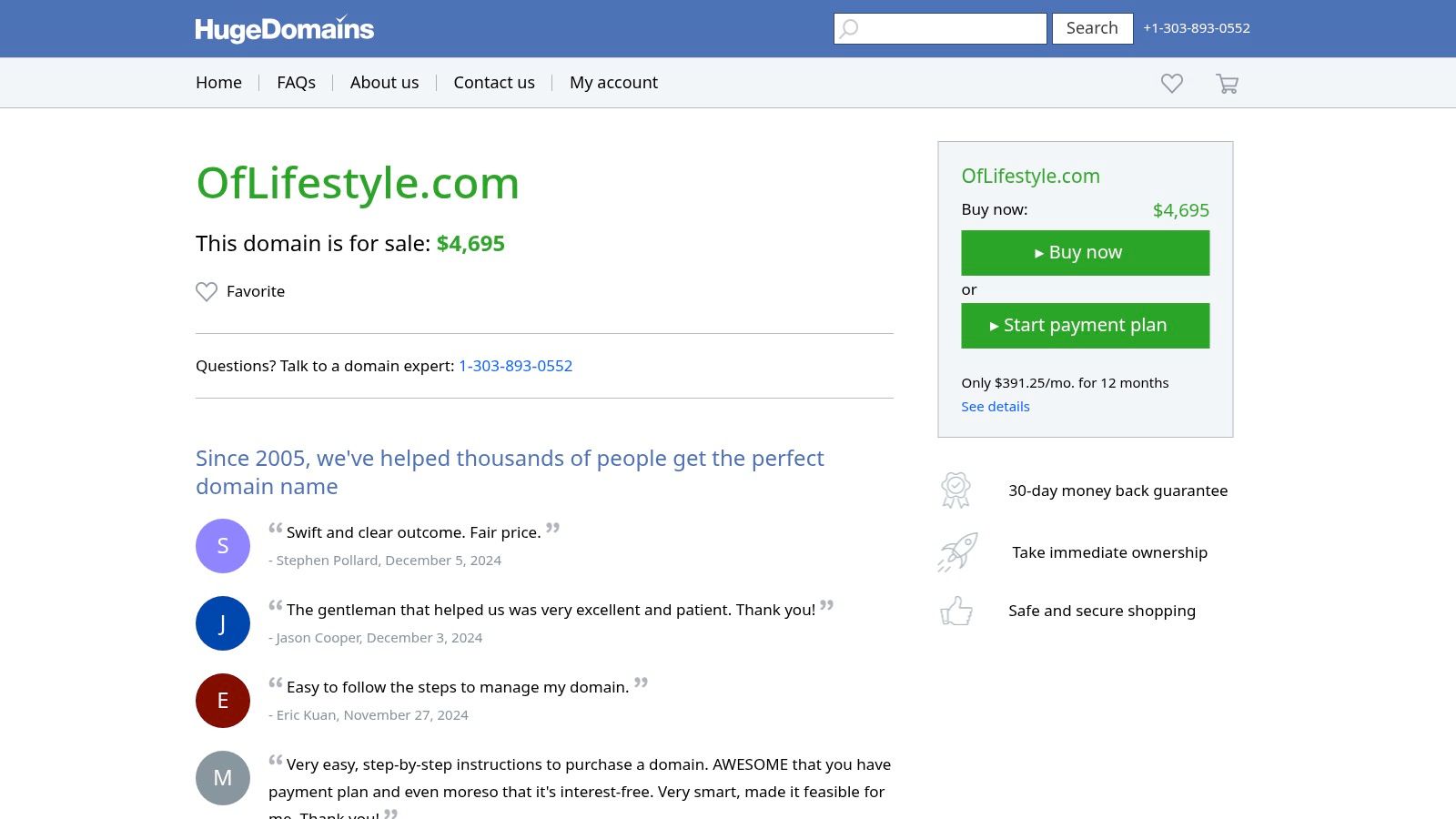Click the domain search input field

[x=951, y=28]
